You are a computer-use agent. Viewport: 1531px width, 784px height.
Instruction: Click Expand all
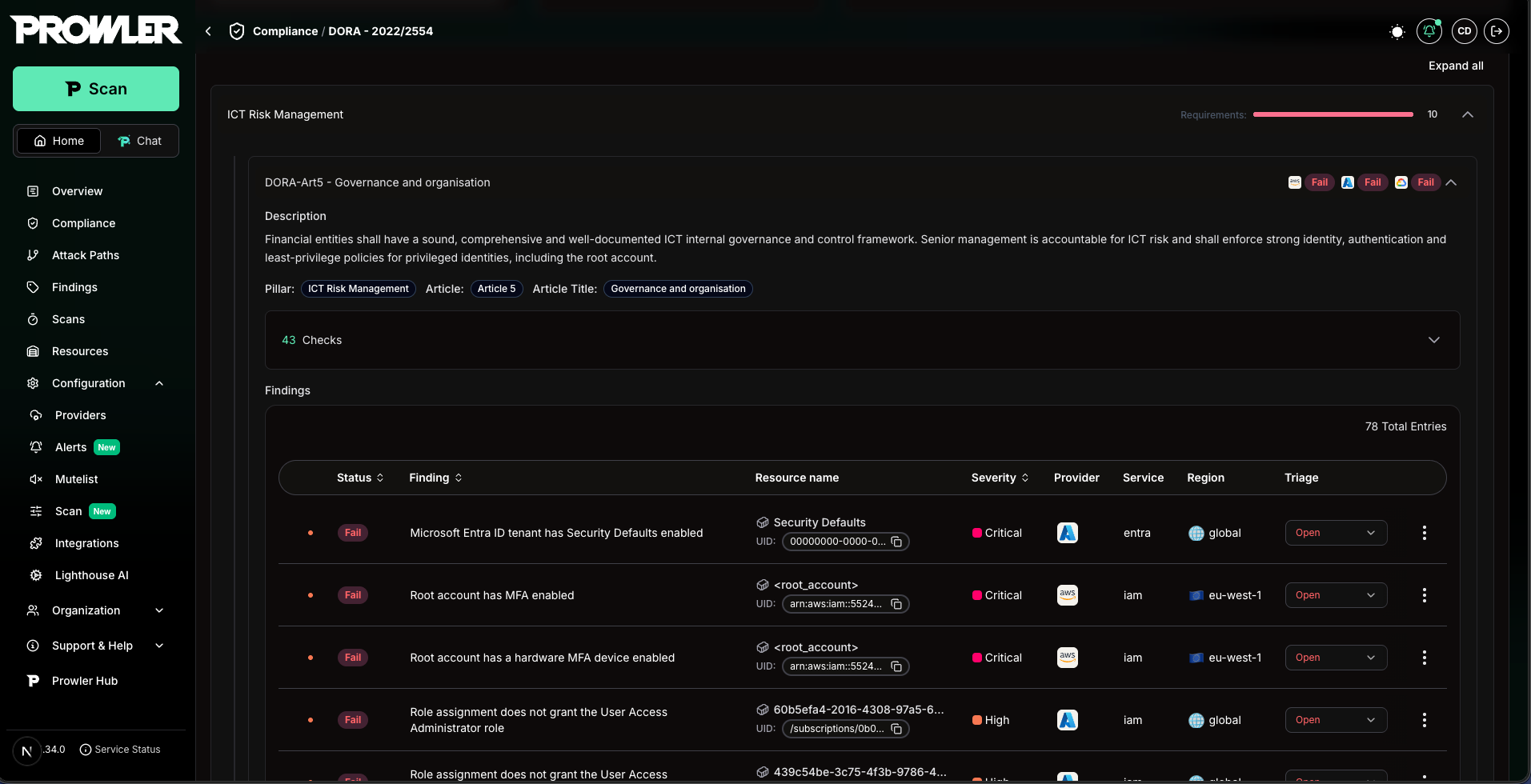[x=1456, y=66]
